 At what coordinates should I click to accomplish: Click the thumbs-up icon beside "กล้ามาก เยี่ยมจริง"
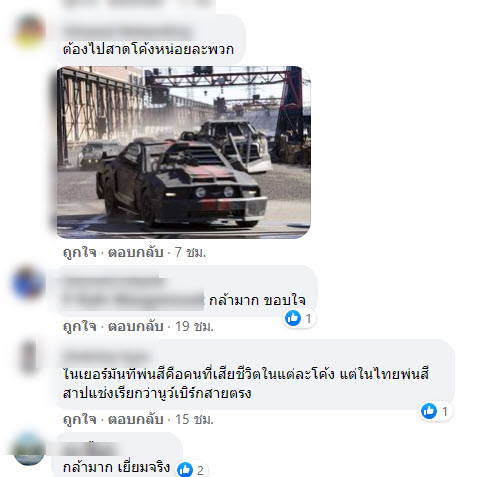point(185,470)
